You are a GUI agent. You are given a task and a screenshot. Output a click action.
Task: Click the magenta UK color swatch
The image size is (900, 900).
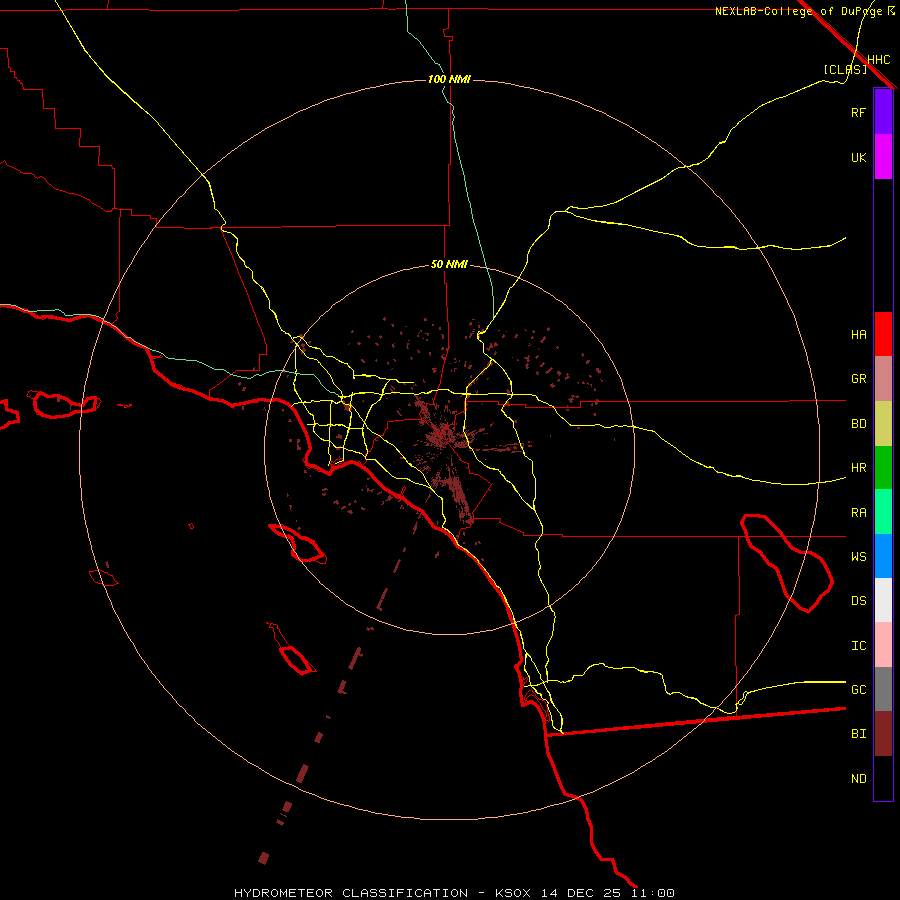(x=883, y=157)
